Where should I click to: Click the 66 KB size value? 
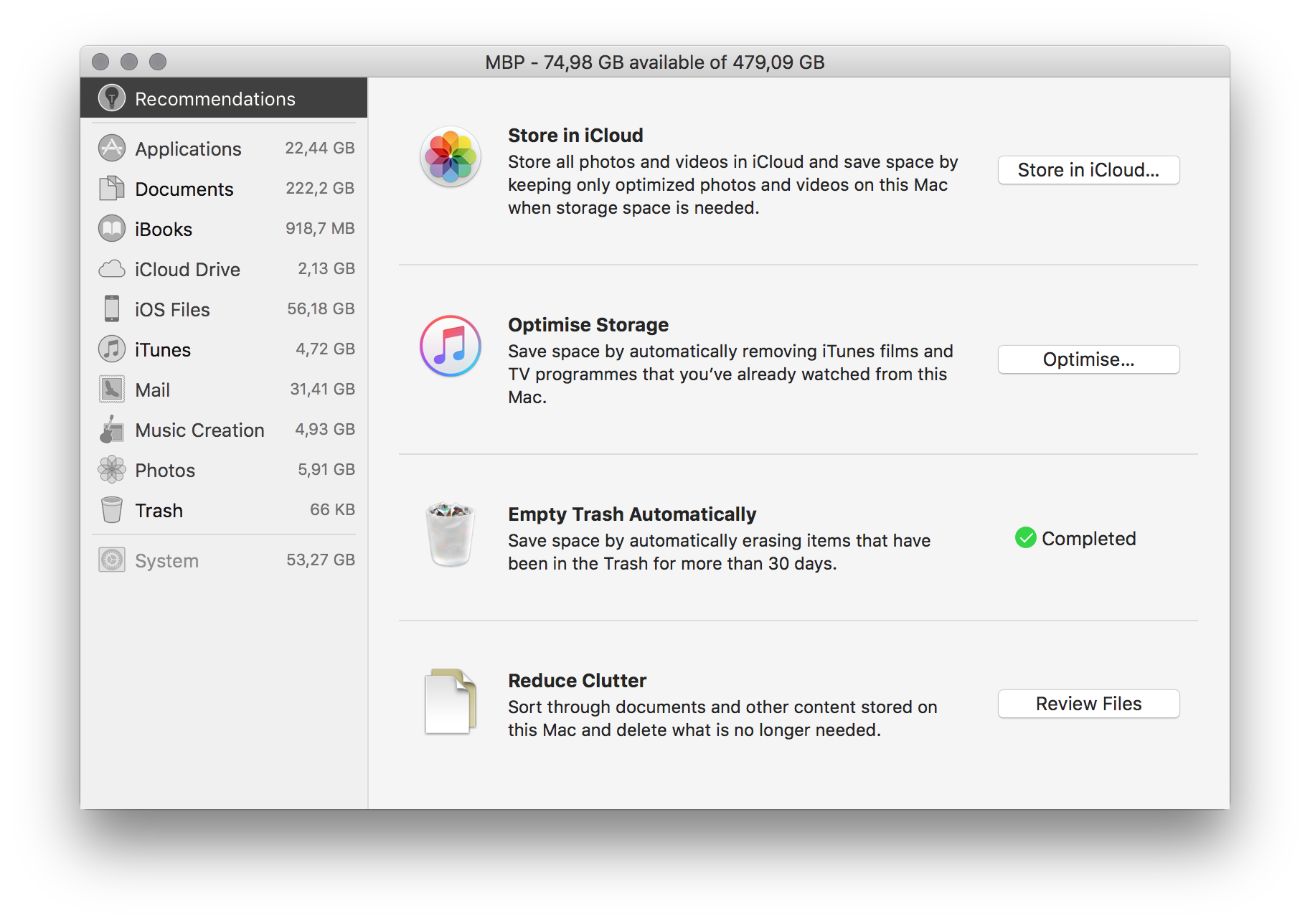[332, 509]
